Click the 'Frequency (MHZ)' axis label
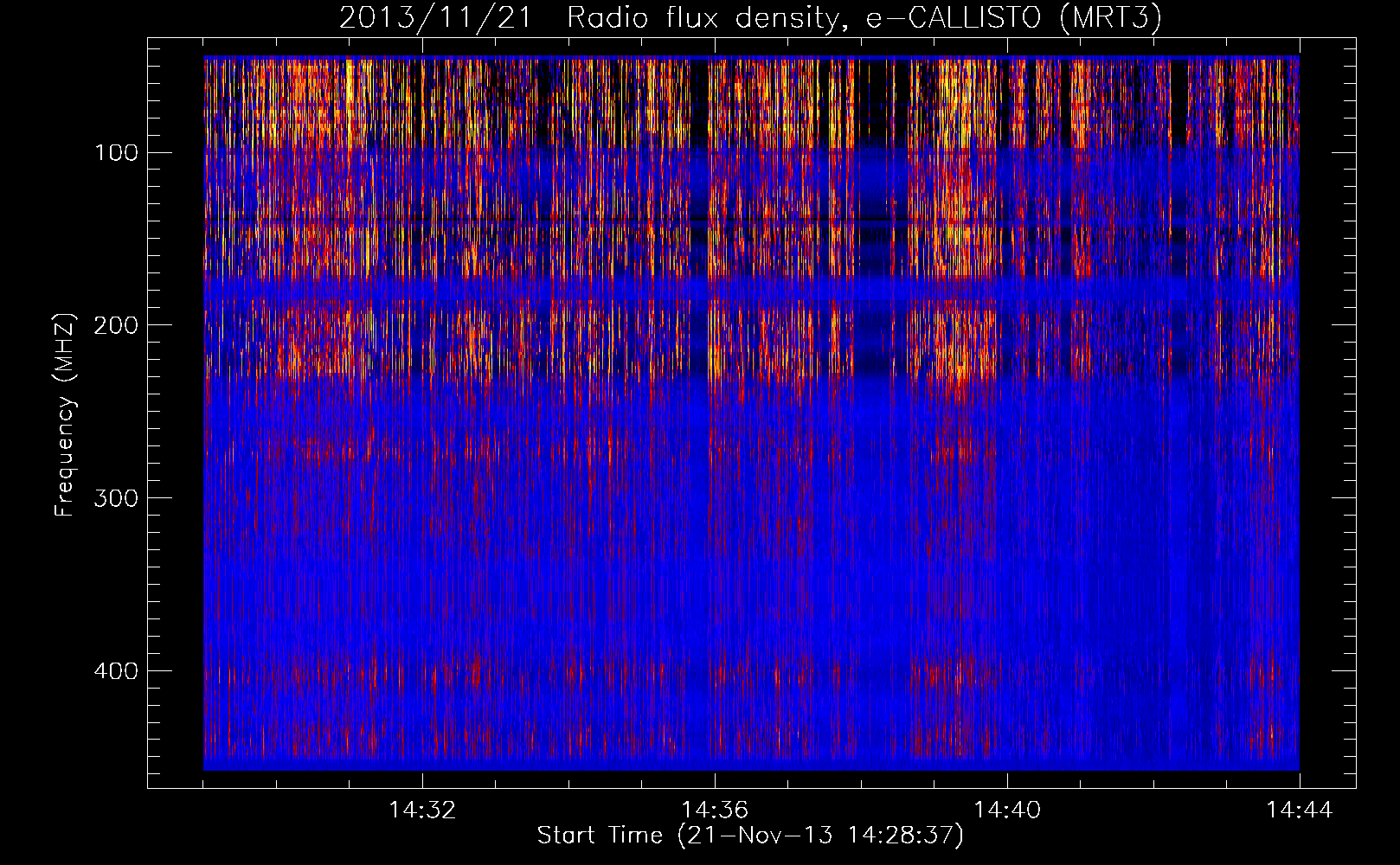The image size is (1400, 865). 65,414
